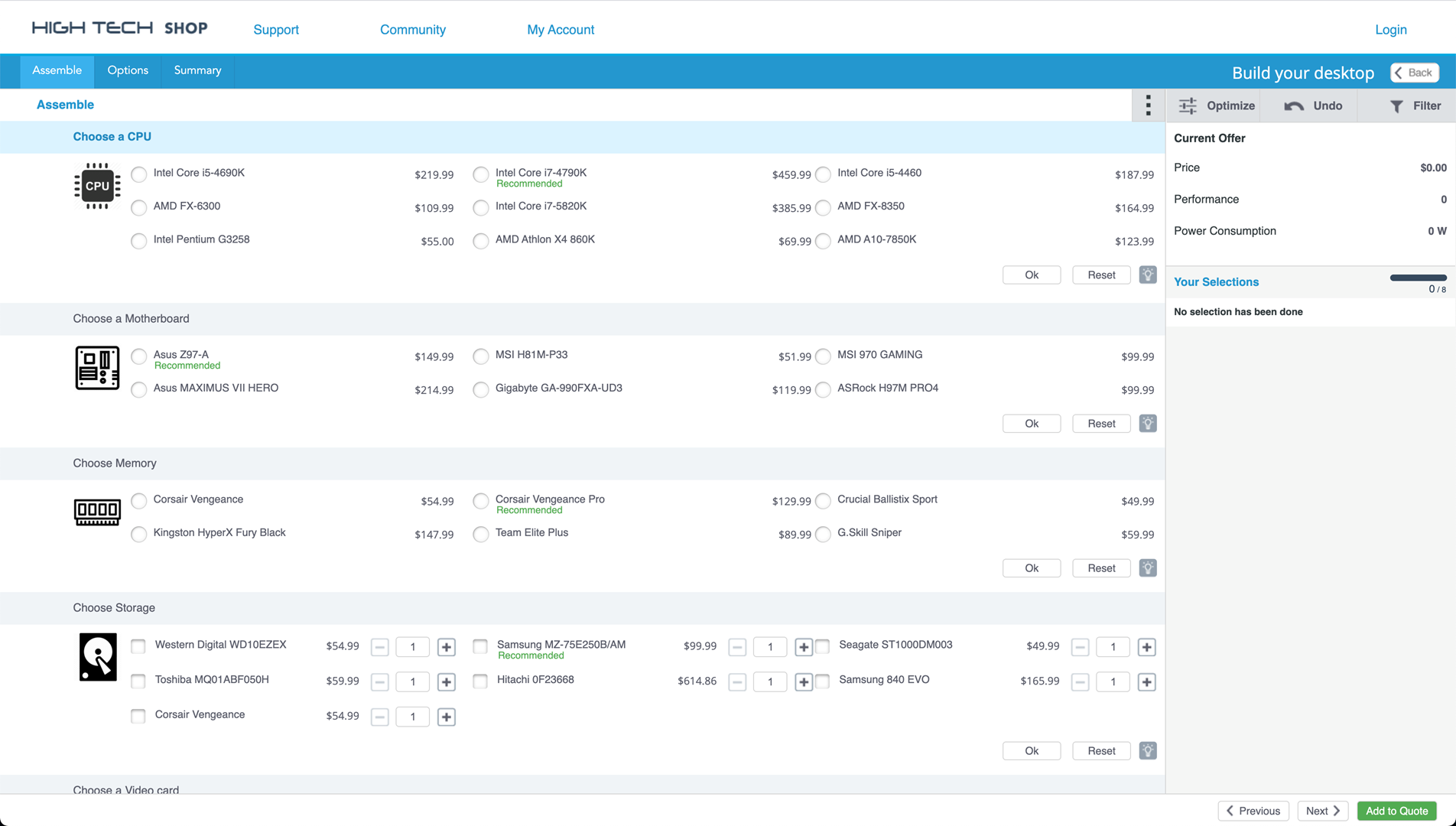1456x826 pixels.
Task: Click Add to Quote button
Action: pyautogui.click(x=1397, y=811)
